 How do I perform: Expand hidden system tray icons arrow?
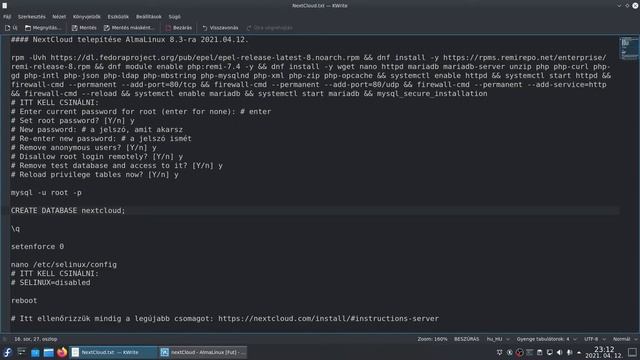click(579, 352)
